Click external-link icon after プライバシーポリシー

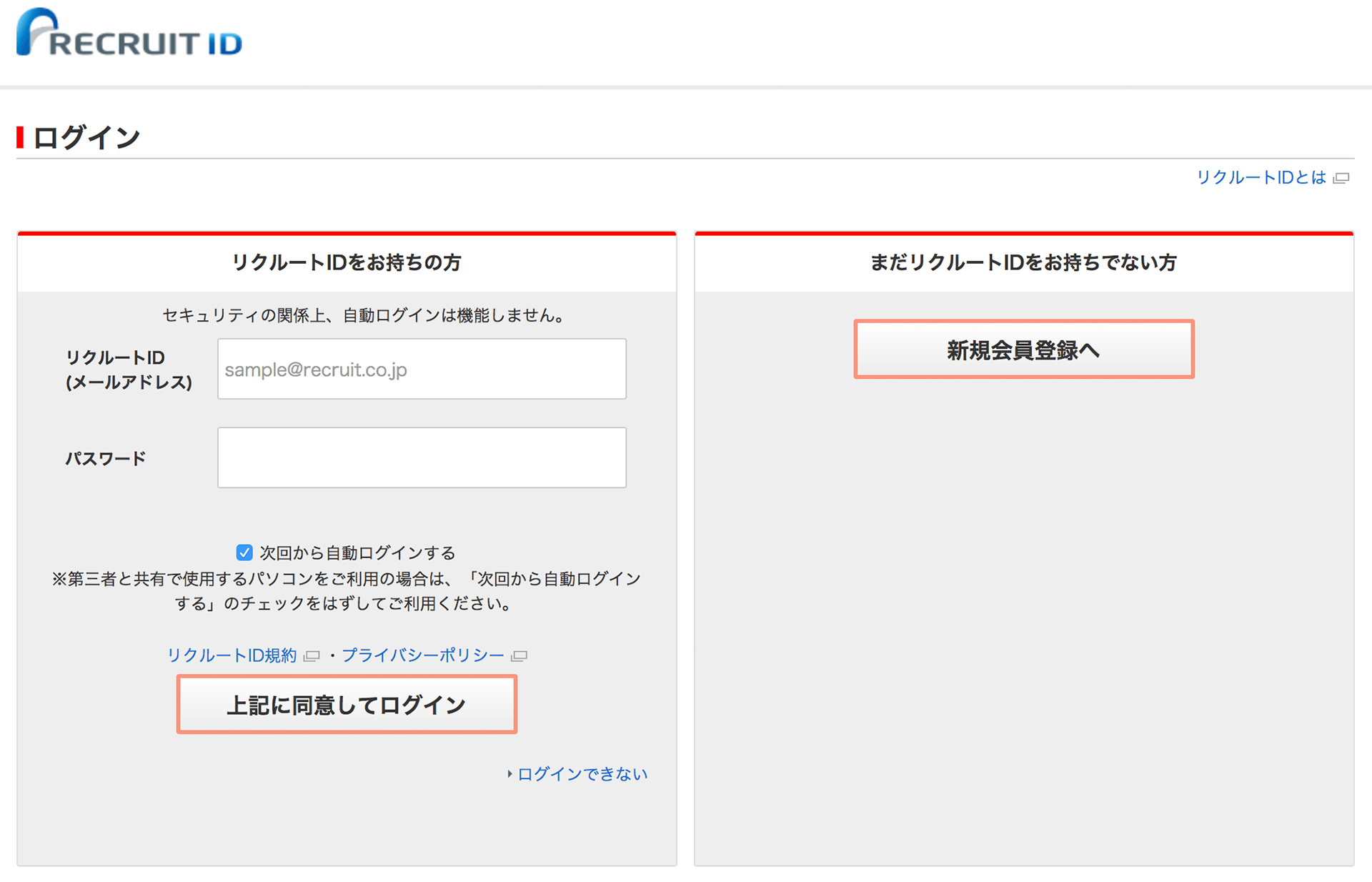519,656
